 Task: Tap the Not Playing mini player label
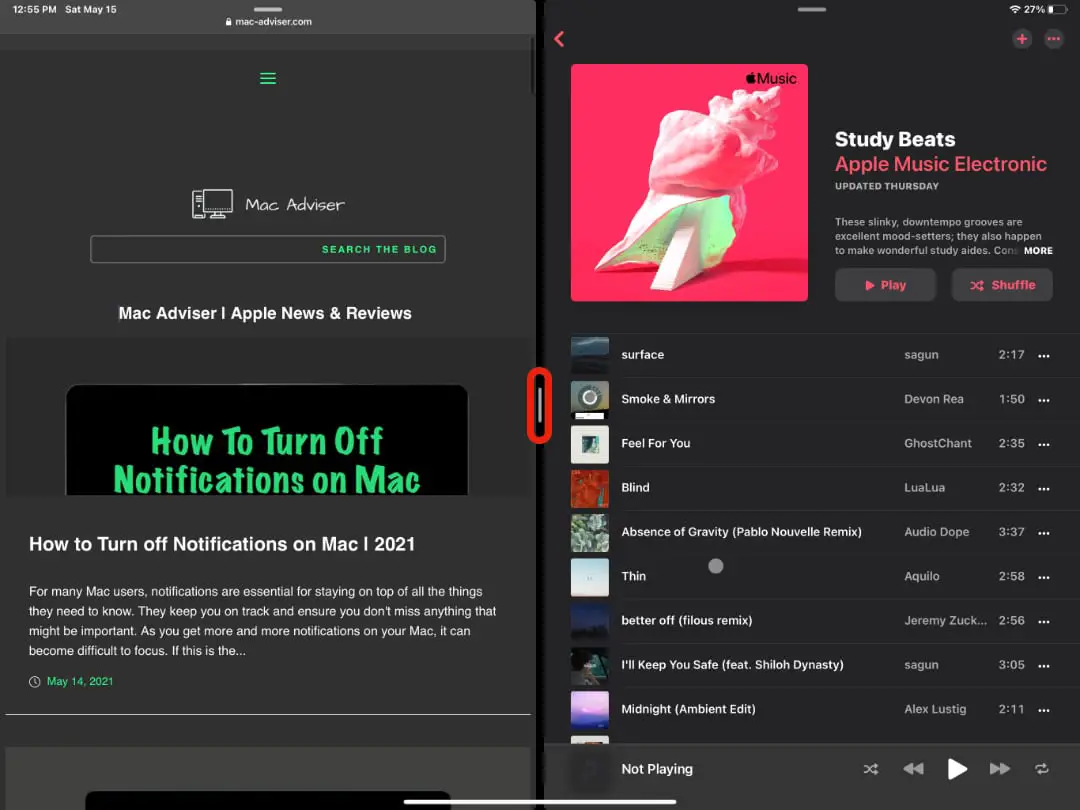(x=657, y=769)
